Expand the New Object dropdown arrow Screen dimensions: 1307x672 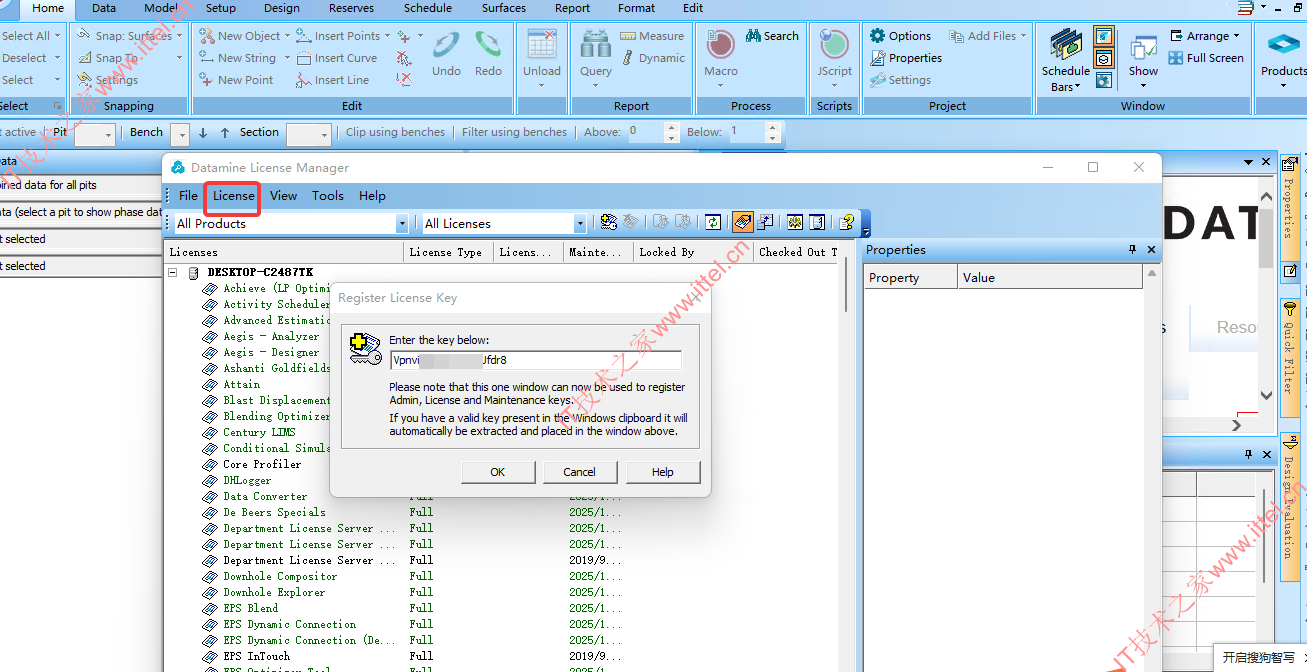click(288, 36)
